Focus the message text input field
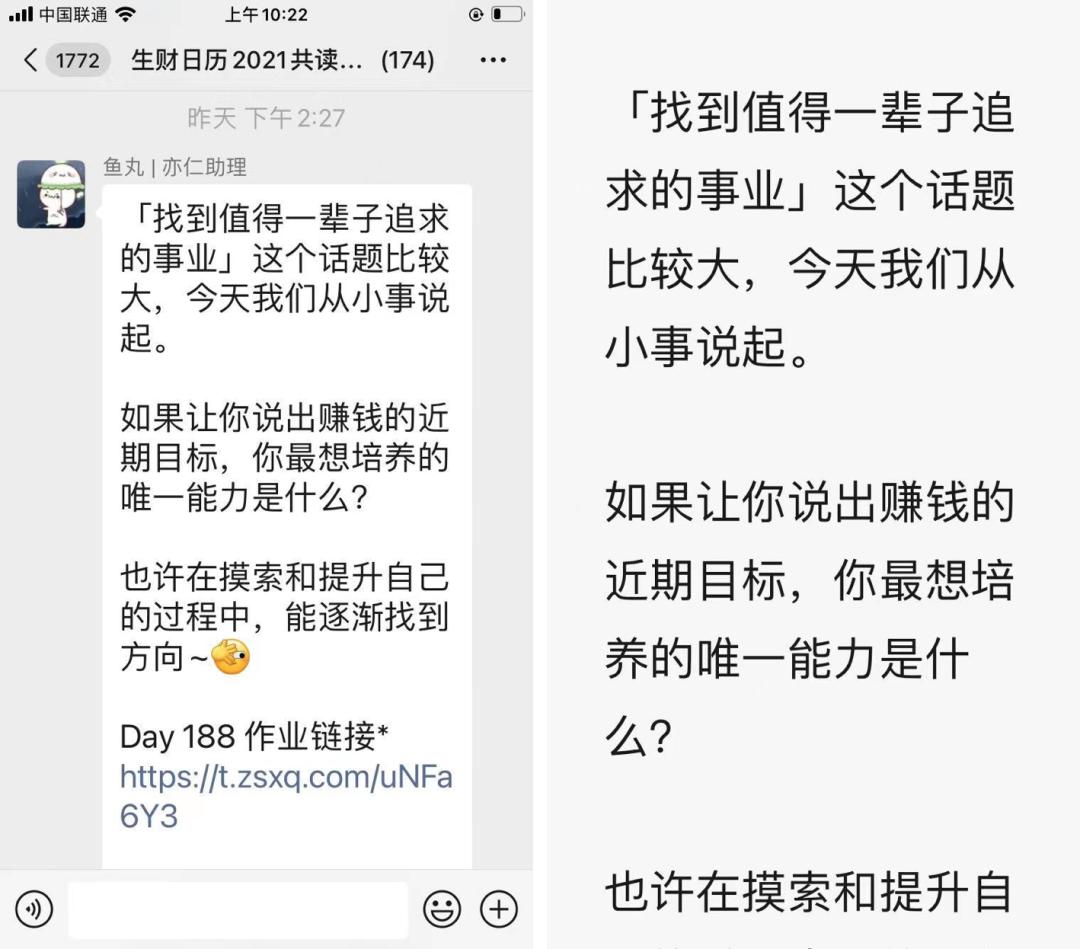The height and width of the screenshot is (949, 1080). point(238,909)
